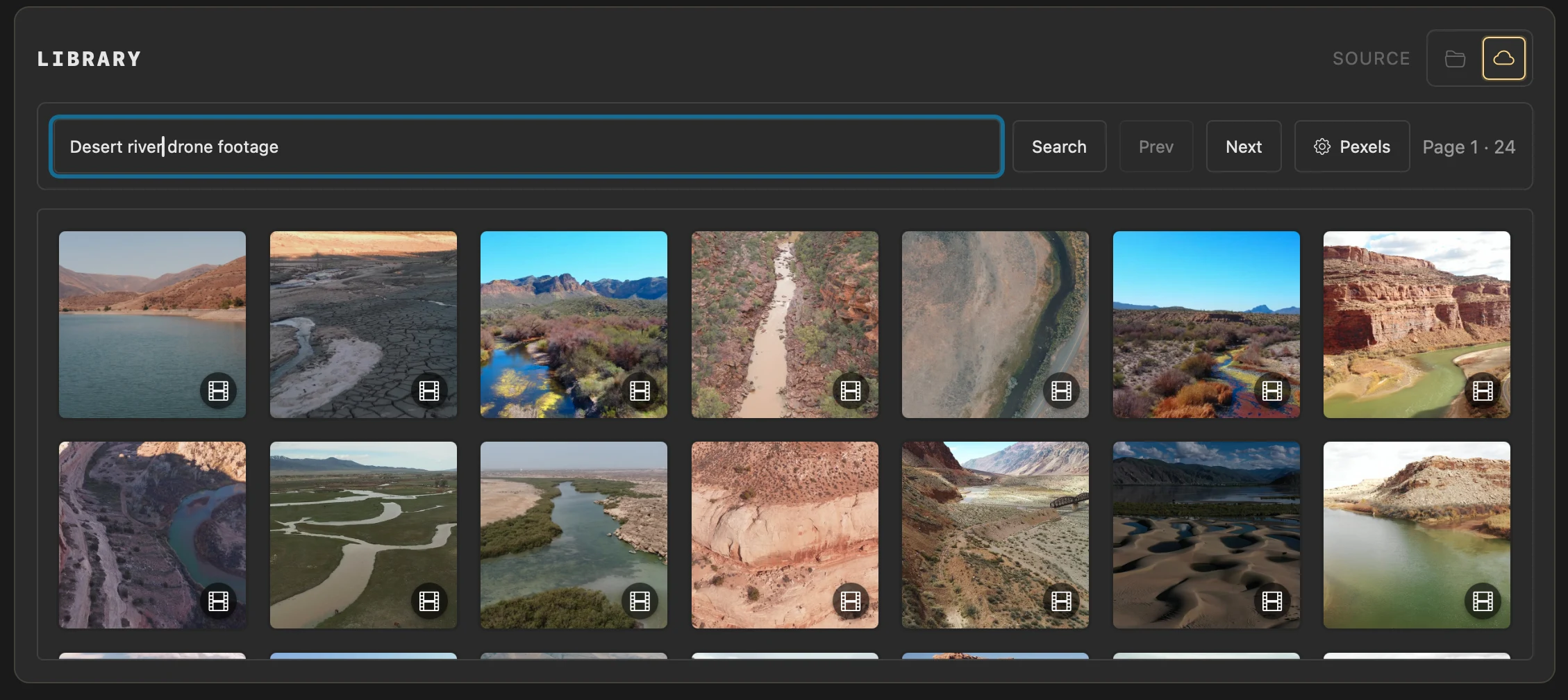
Task: Select braided river through grassland thumbnail
Action: click(x=363, y=535)
